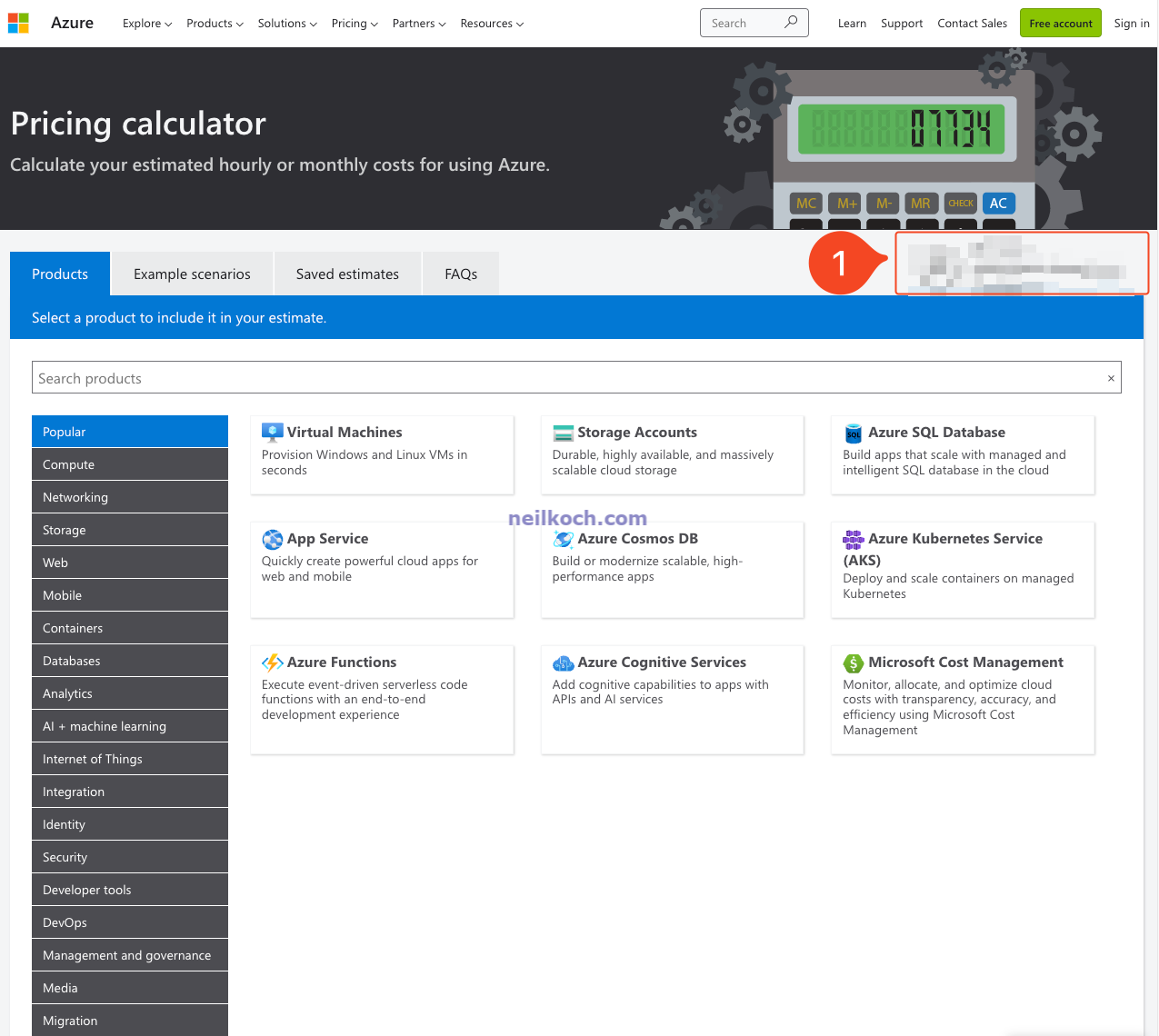Screen dimensions: 1159x1036
Task: Click the Azure Cosmos DB icon
Action: click(563, 539)
